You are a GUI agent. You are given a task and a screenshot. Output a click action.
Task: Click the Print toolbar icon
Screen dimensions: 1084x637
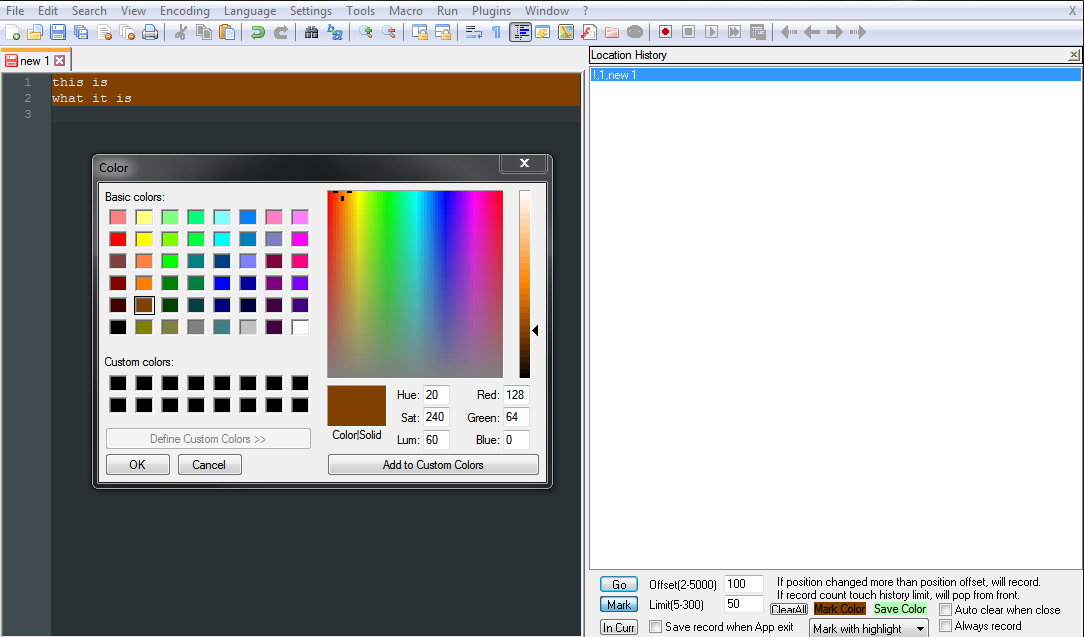point(150,32)
